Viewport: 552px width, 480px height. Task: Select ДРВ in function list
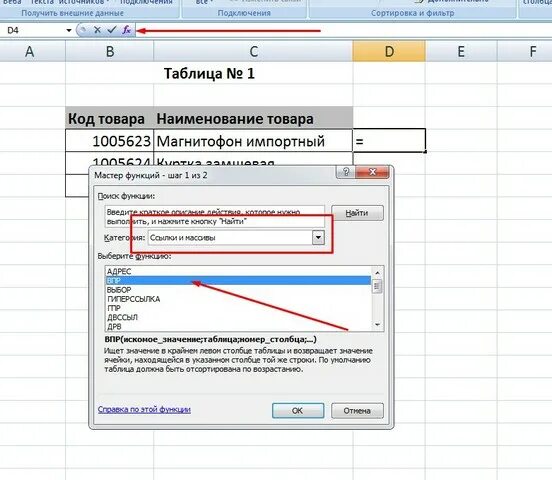(x=238, y=326)
